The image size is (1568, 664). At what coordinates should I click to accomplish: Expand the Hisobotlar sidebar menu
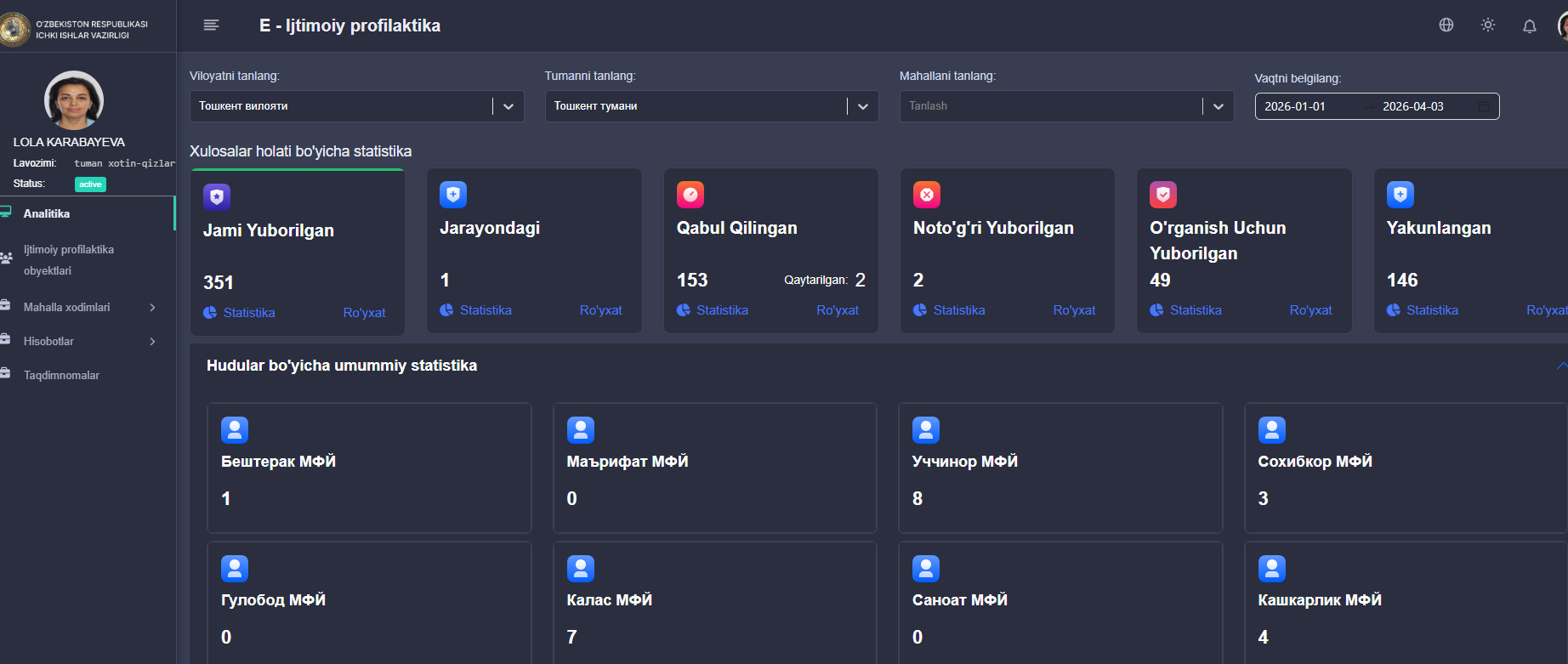tap(88, 341)
